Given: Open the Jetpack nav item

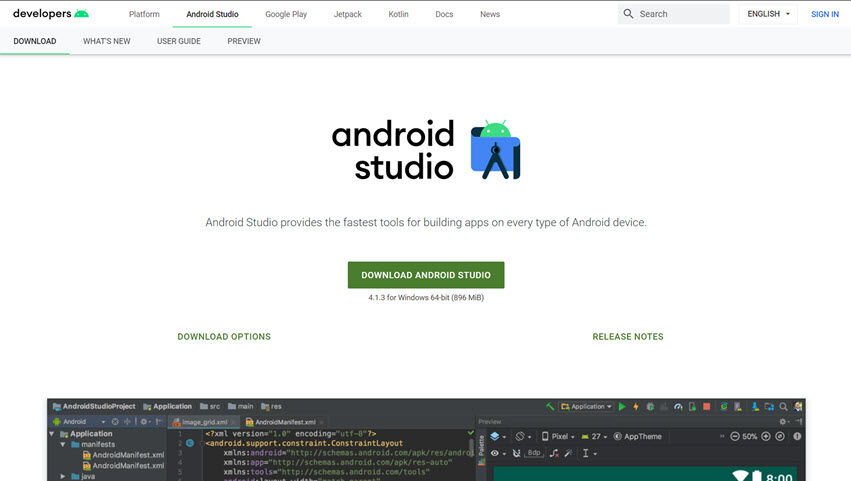Looking at the screenshot, I should click(347, 14).
